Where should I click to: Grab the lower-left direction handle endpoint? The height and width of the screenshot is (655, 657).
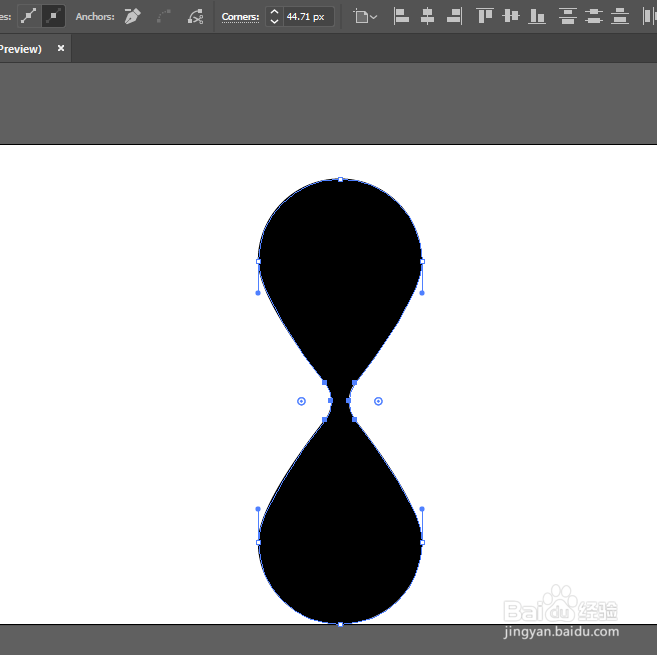(258, 509)
